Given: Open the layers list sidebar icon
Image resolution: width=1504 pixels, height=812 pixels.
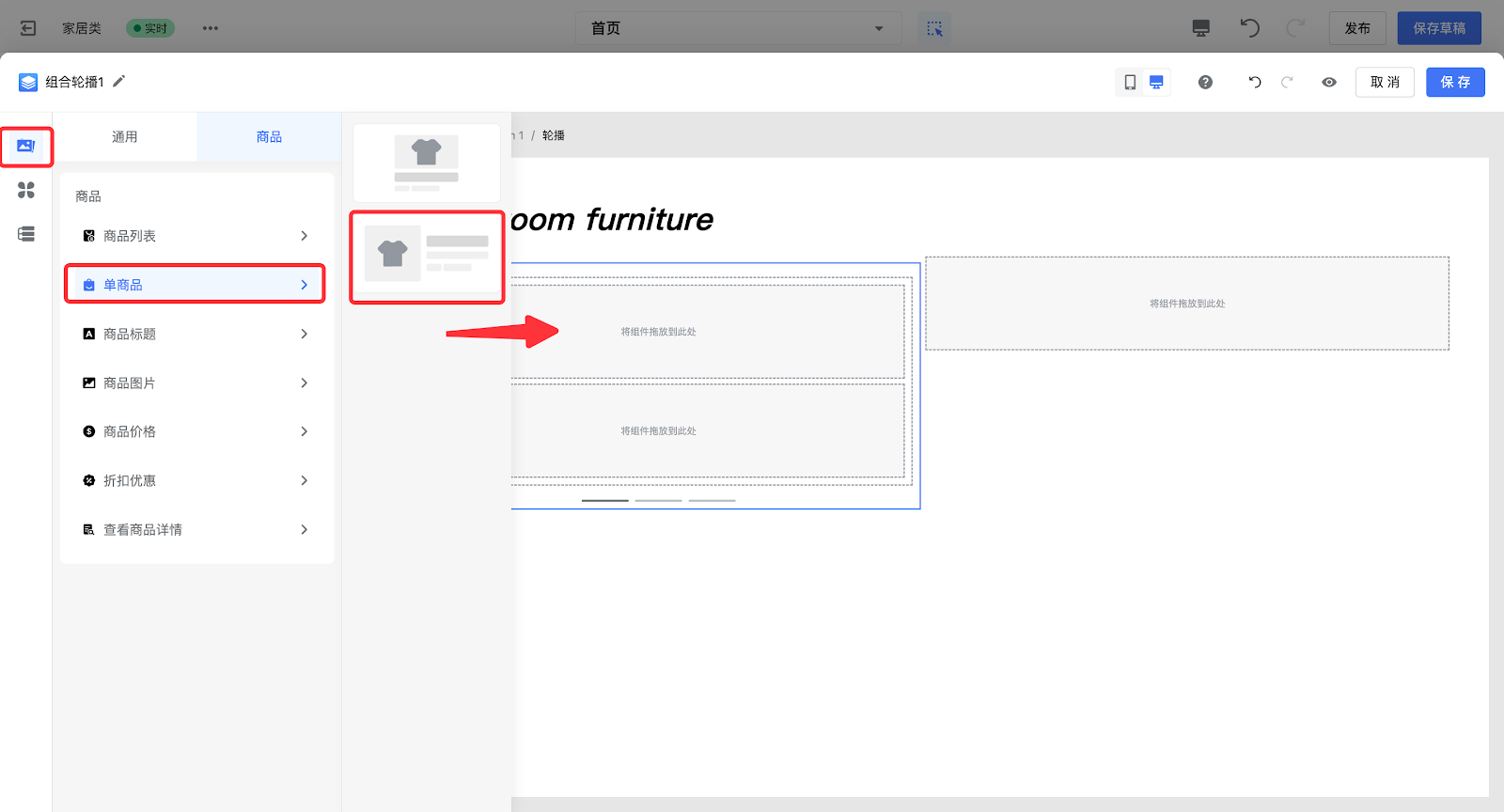Looking at the screenshot, I should click(x=26, y=234).
